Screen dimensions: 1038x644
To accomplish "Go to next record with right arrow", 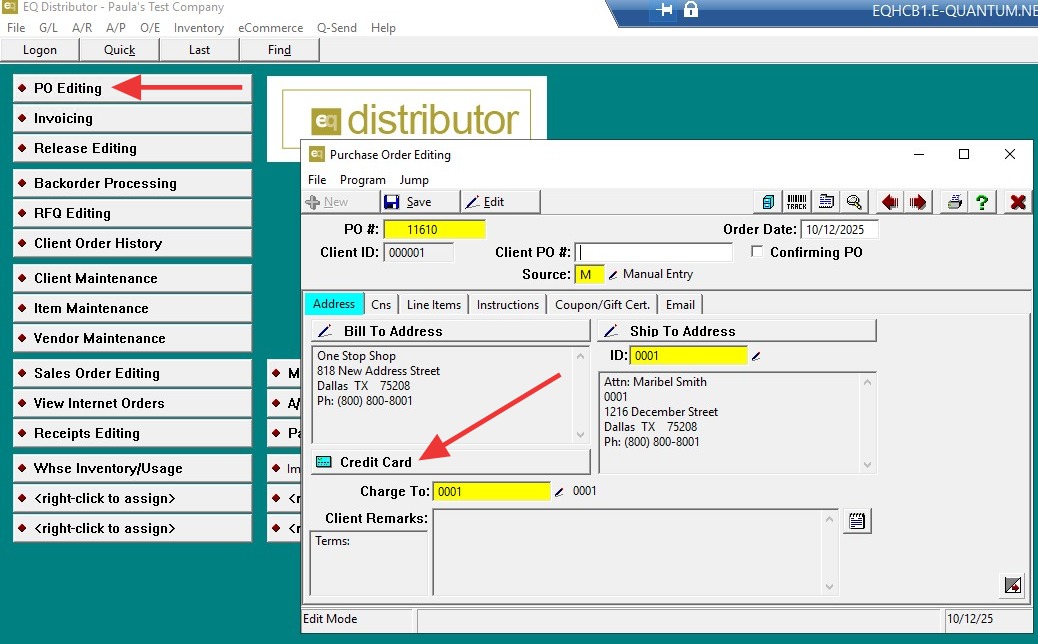I will click(x=918, y=202).
